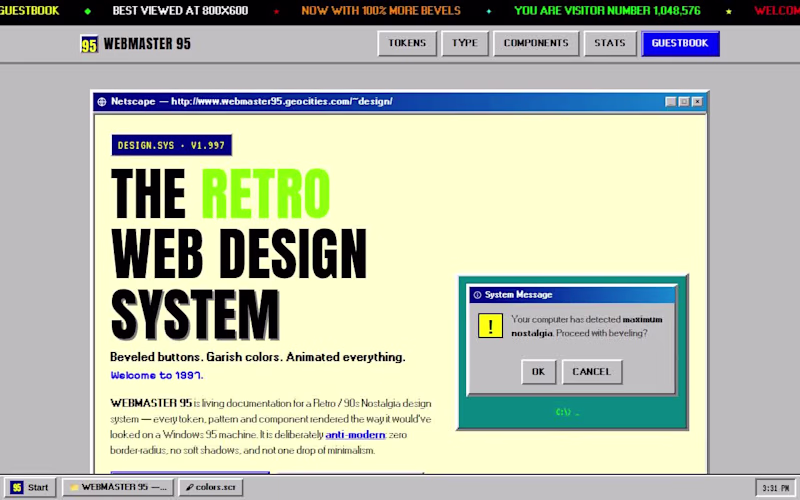
Task: Click the Beveled buttons tagline text
Action: pyautogui.click(x=258, y=357)
